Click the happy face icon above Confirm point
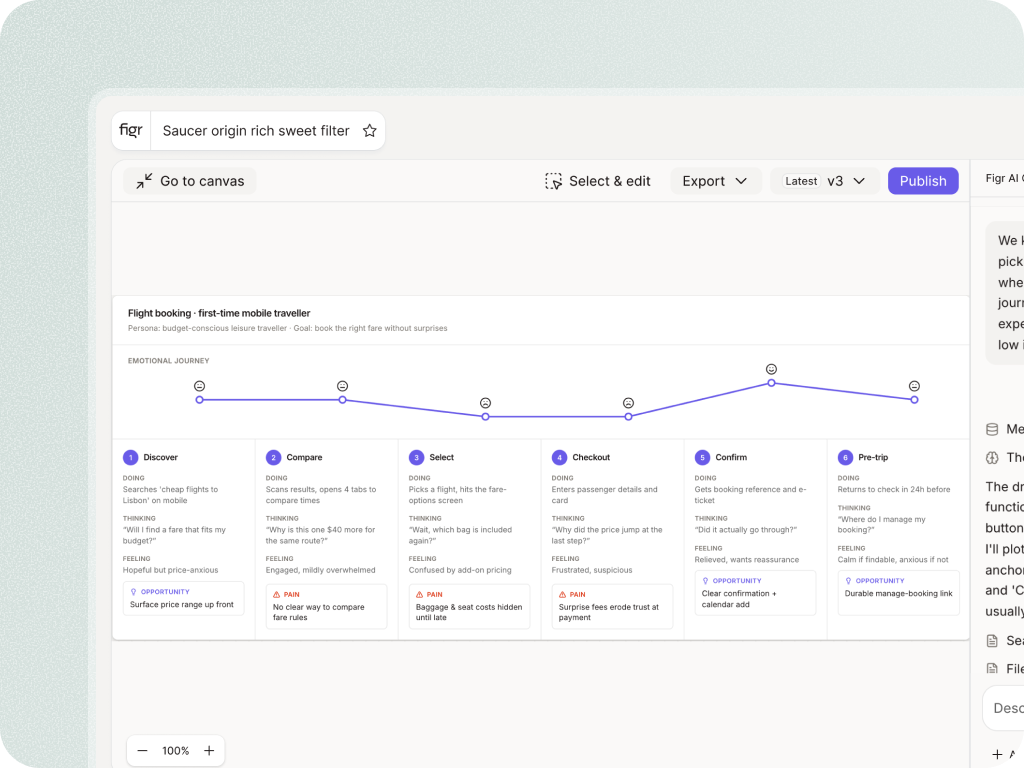The image size is (1024, 768). pyautogui.click(x=771, y=369)
